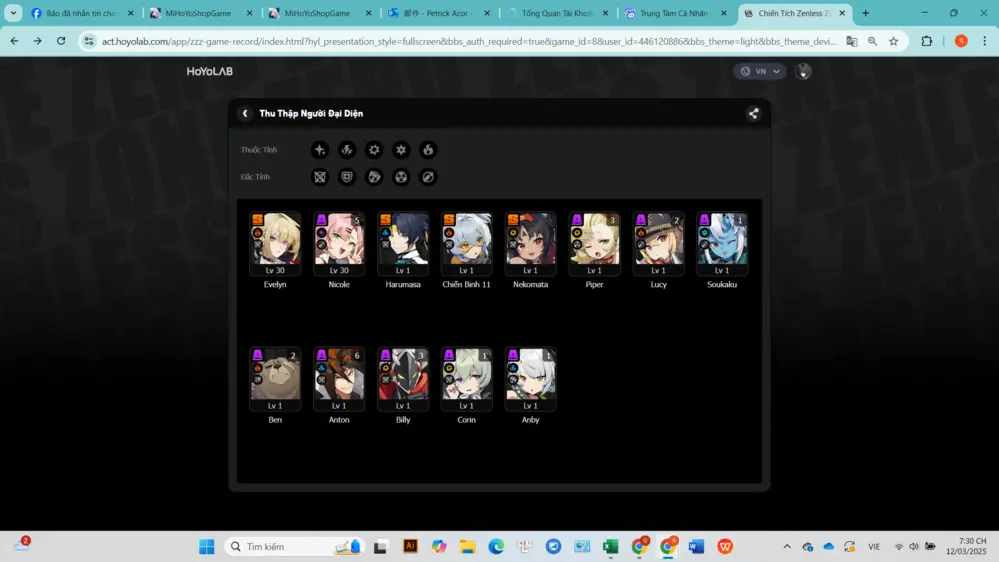
Task: Toggle the Attack crossed-swords specialty filter
Action: pyautogui.click(x=320, y=177)
